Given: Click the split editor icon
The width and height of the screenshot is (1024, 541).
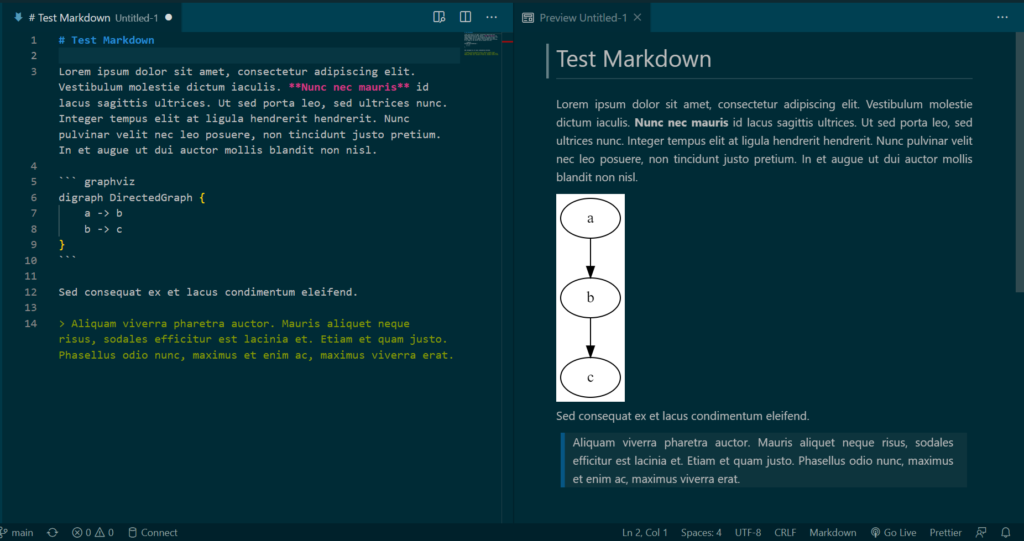Looking at the screenshot, I should coord(465,17).
